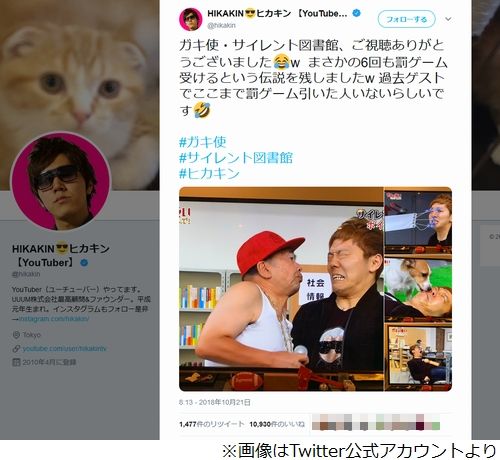Open the bottom-right library chair photo
Image resolution: width=500 pixels, height=460 pixels.
coord(418,357)
